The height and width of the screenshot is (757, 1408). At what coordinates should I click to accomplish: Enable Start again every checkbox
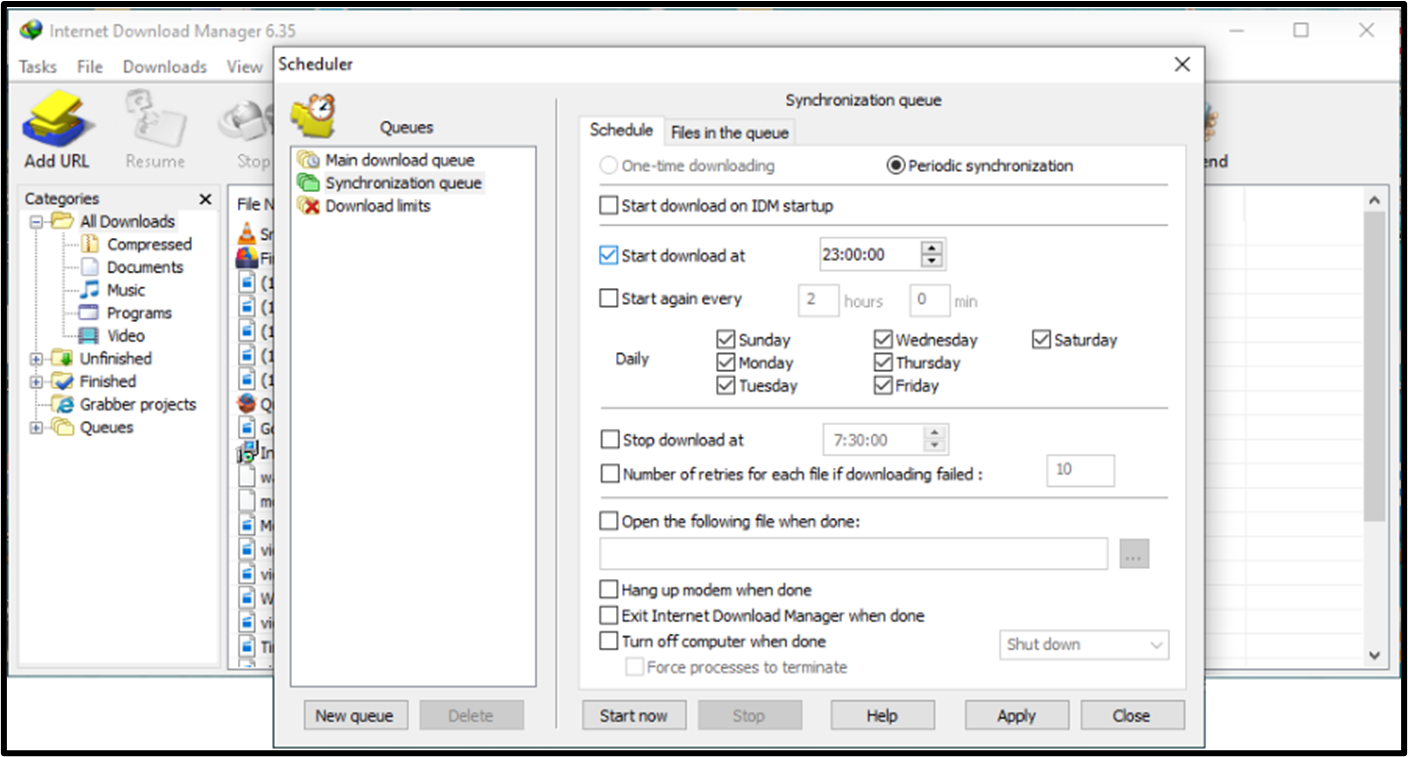[609, 298]
